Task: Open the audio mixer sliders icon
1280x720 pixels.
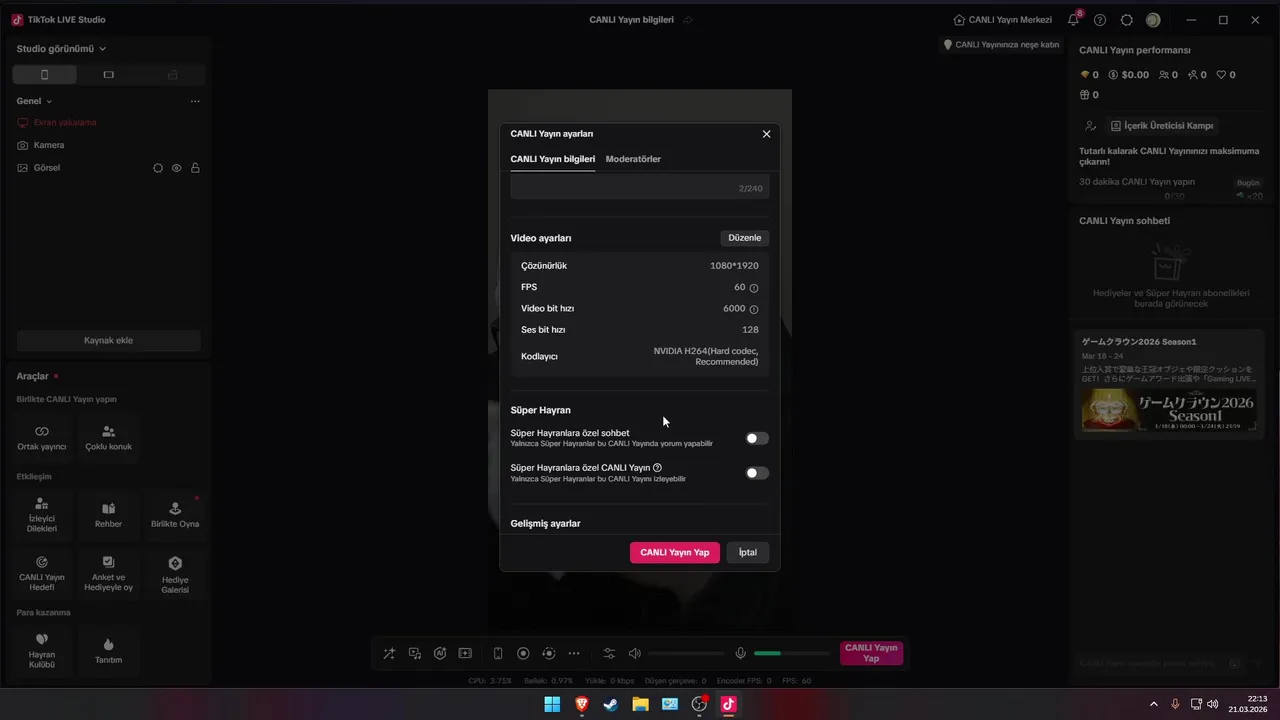Action: tap(609, 653)
